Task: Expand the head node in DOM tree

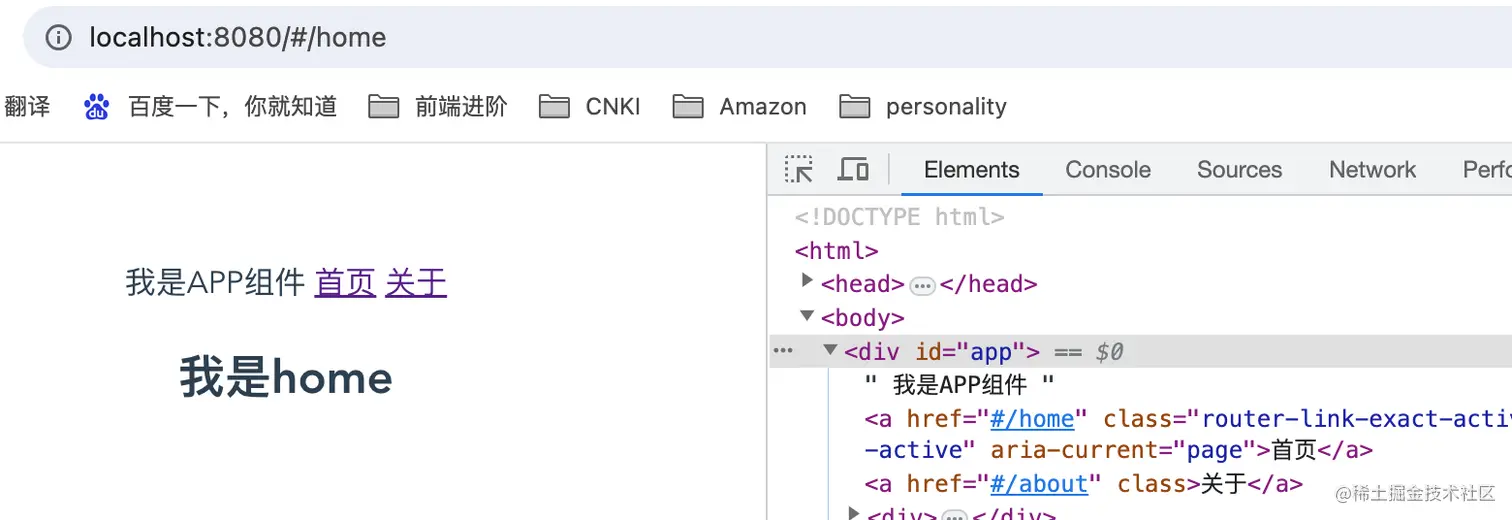Action: tap(808, 281)
